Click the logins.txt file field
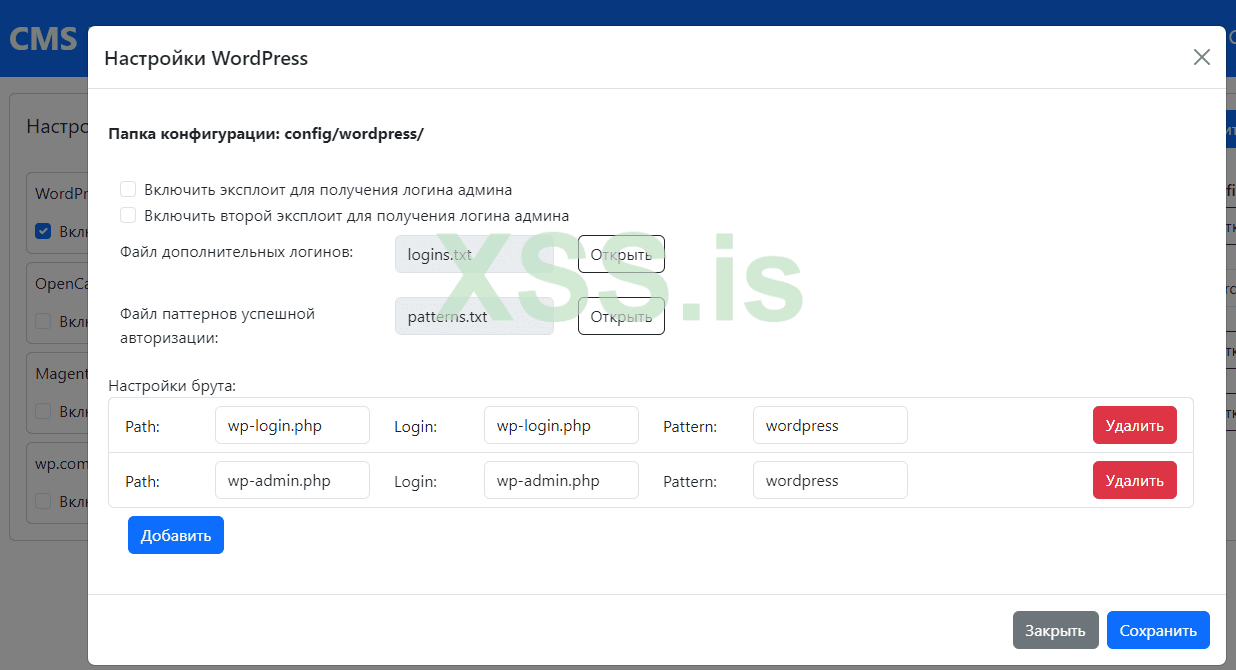This screenshot has width=1236, height=670. [x=474, y=254]
